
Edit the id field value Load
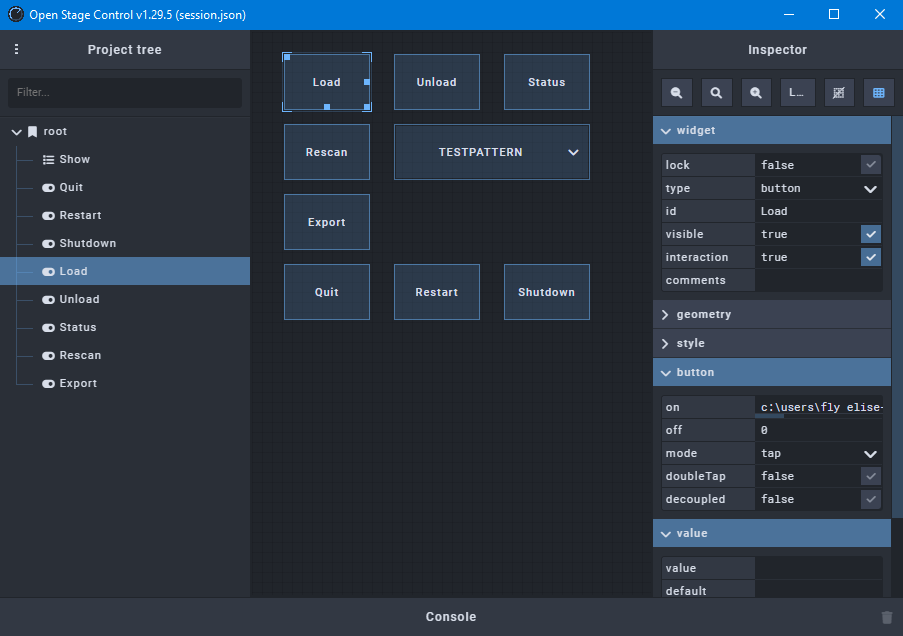click(818, 211)
